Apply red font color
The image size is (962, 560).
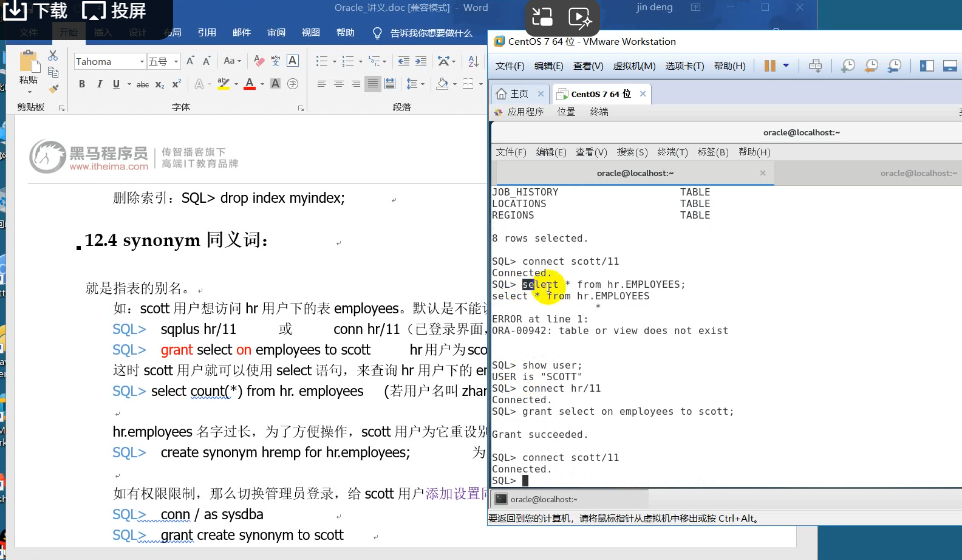coord(249,84)
